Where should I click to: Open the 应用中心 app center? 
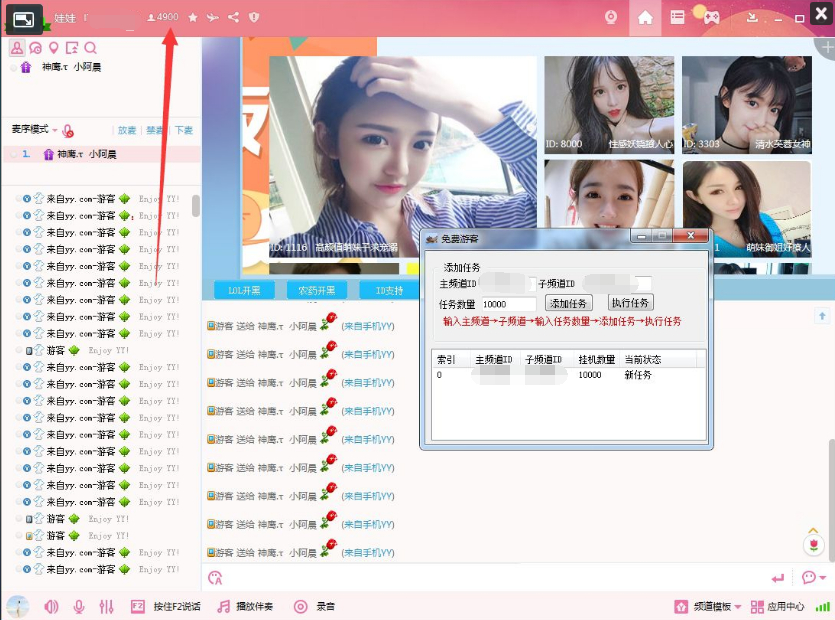tap(777, 606)
